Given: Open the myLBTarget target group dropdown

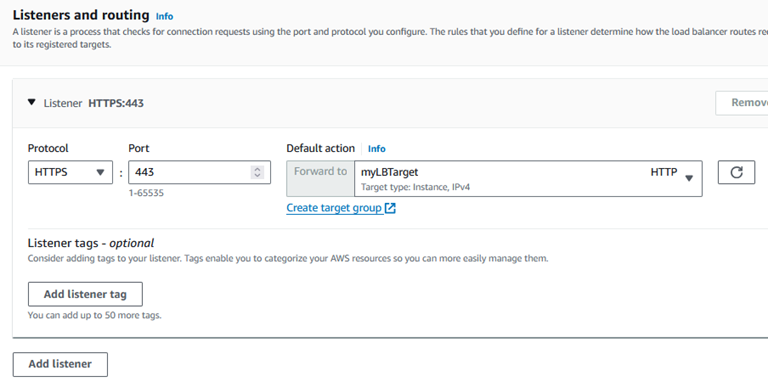Looking at the screenshot, I should tap(528, 178).
